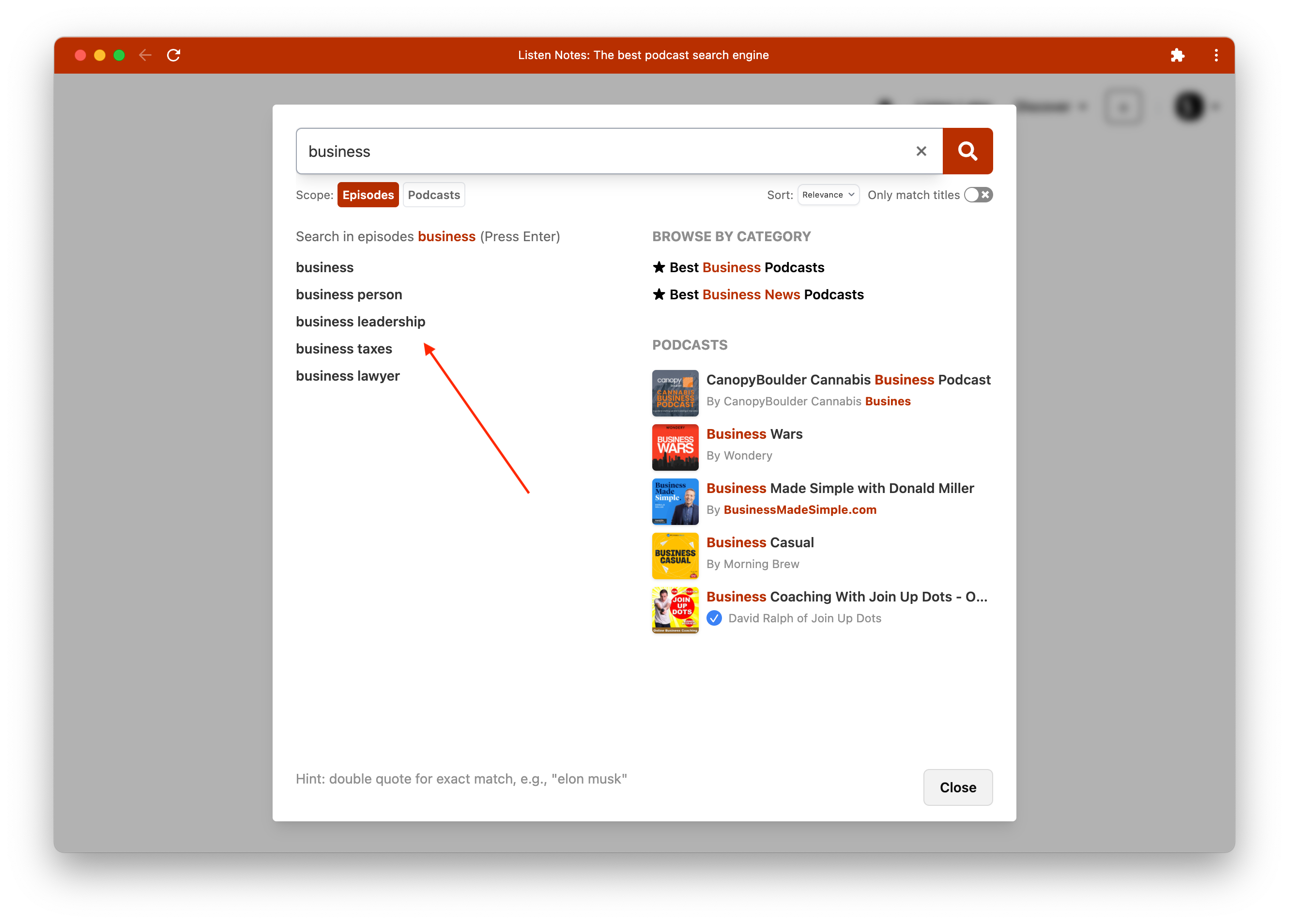Viewport: 1289px width, 924px height.
Task: Open Business Casual podcast artwork
Action: [x=675, y=556]
